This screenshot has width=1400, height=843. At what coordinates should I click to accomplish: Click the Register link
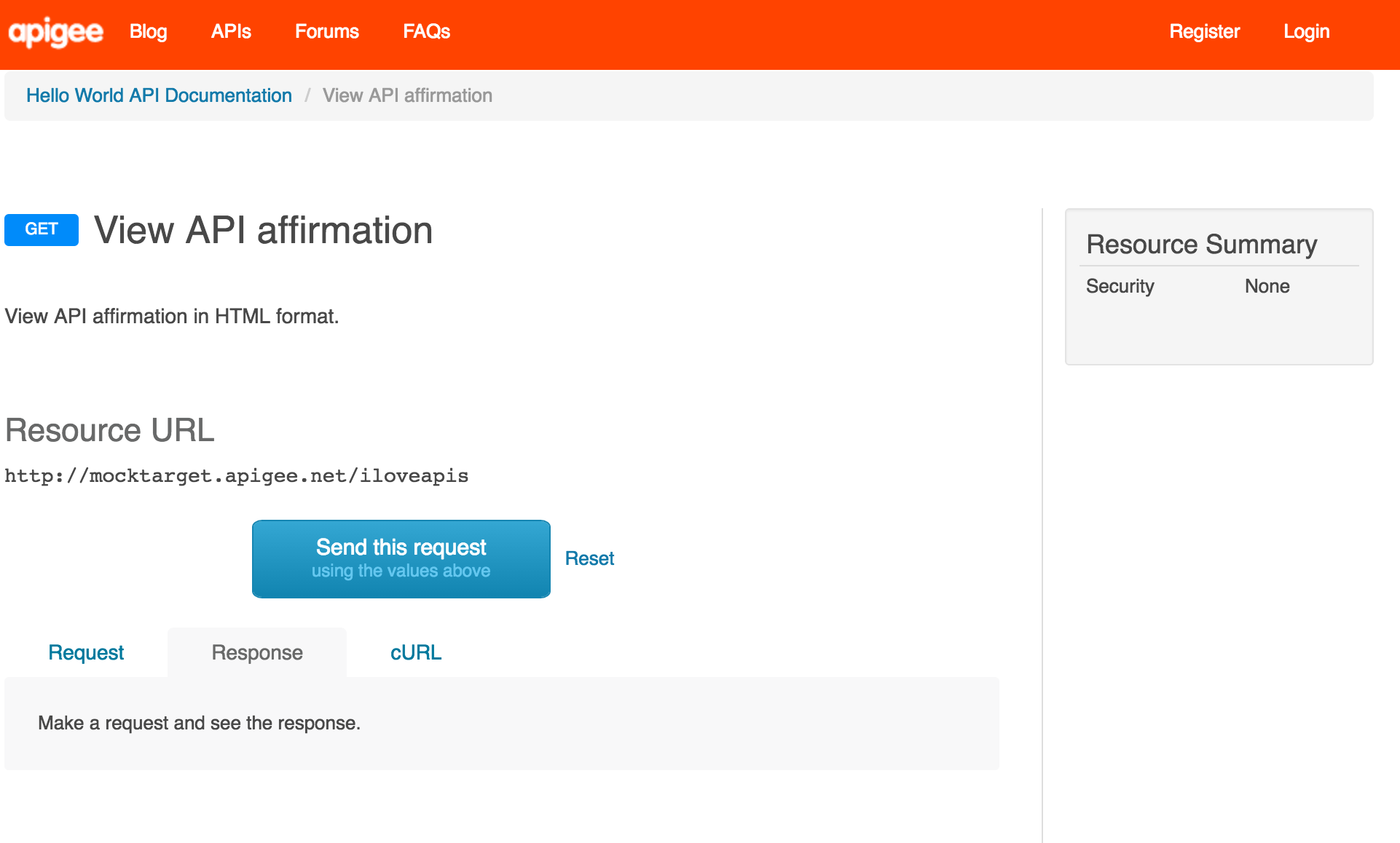click(x=1204, y=32)
